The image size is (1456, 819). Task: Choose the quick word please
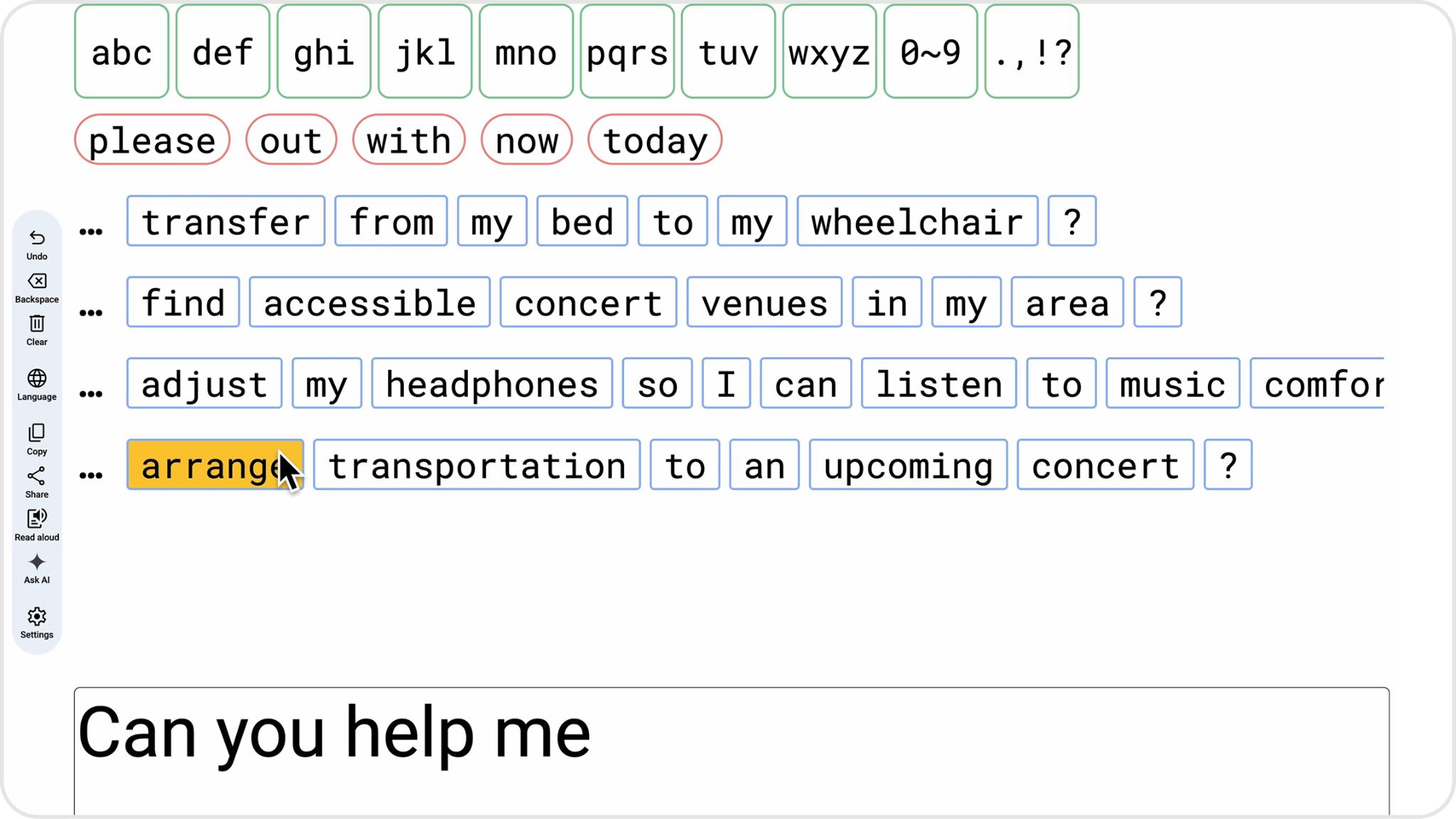tap(151, 140)
